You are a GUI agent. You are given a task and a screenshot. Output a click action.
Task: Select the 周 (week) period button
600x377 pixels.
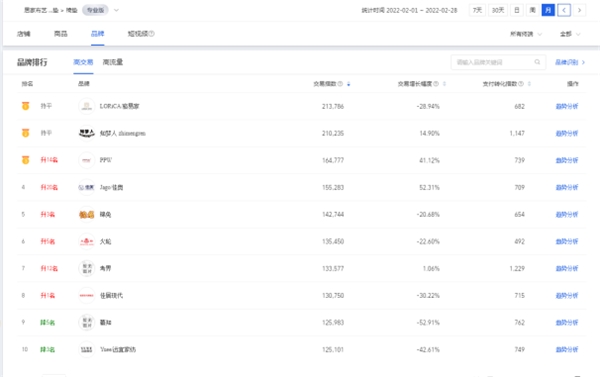[x=532, y=10]
